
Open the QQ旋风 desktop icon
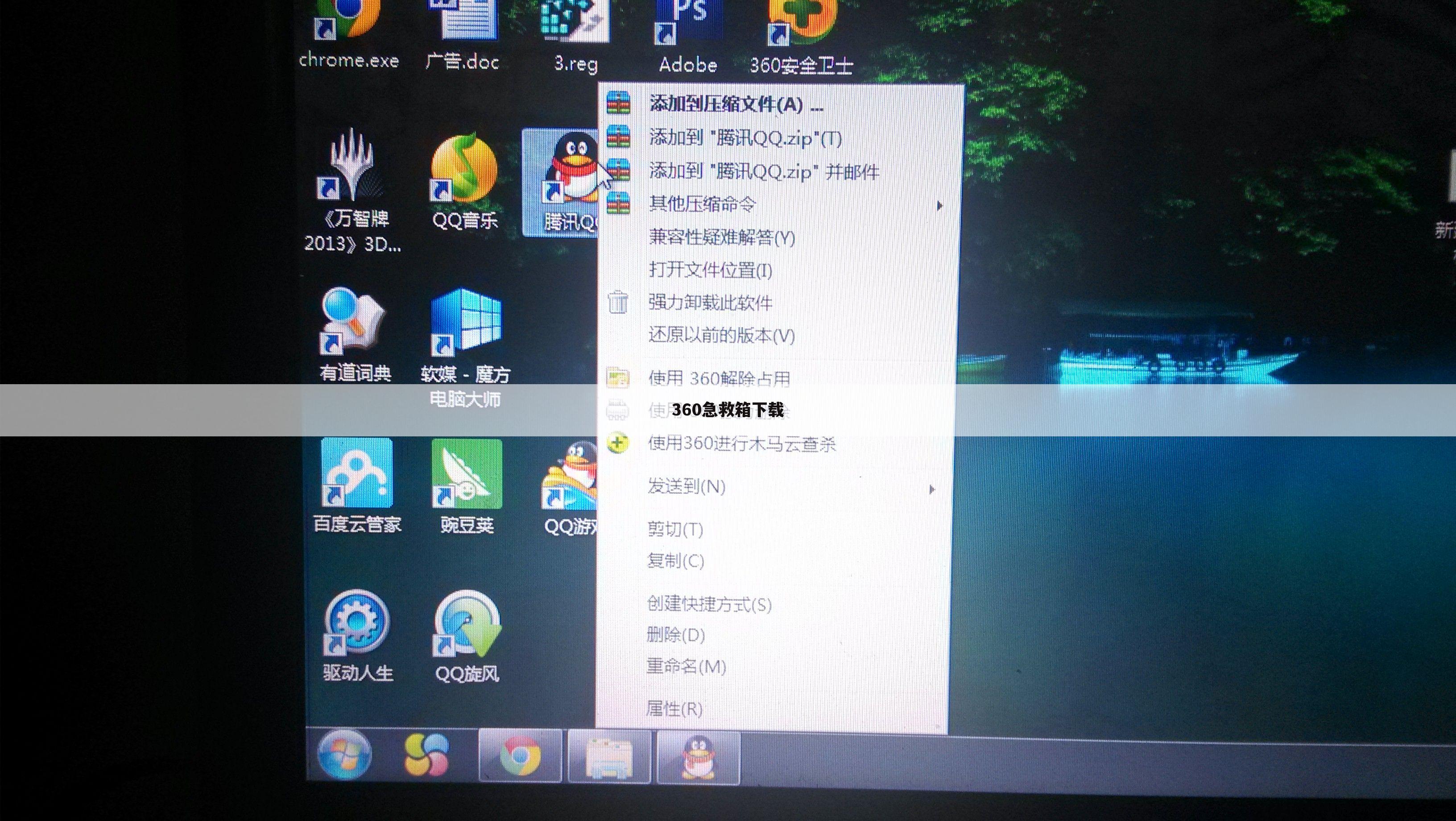467,637
